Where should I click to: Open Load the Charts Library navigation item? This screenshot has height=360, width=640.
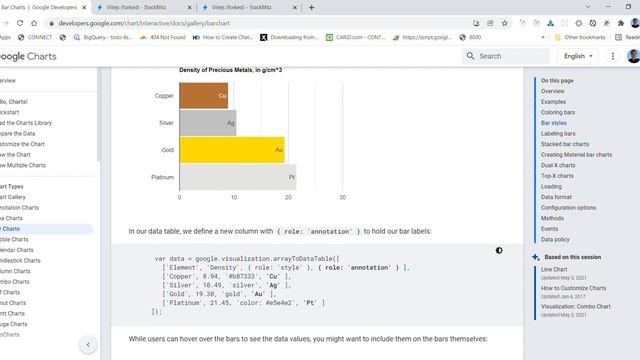point(26,123)
